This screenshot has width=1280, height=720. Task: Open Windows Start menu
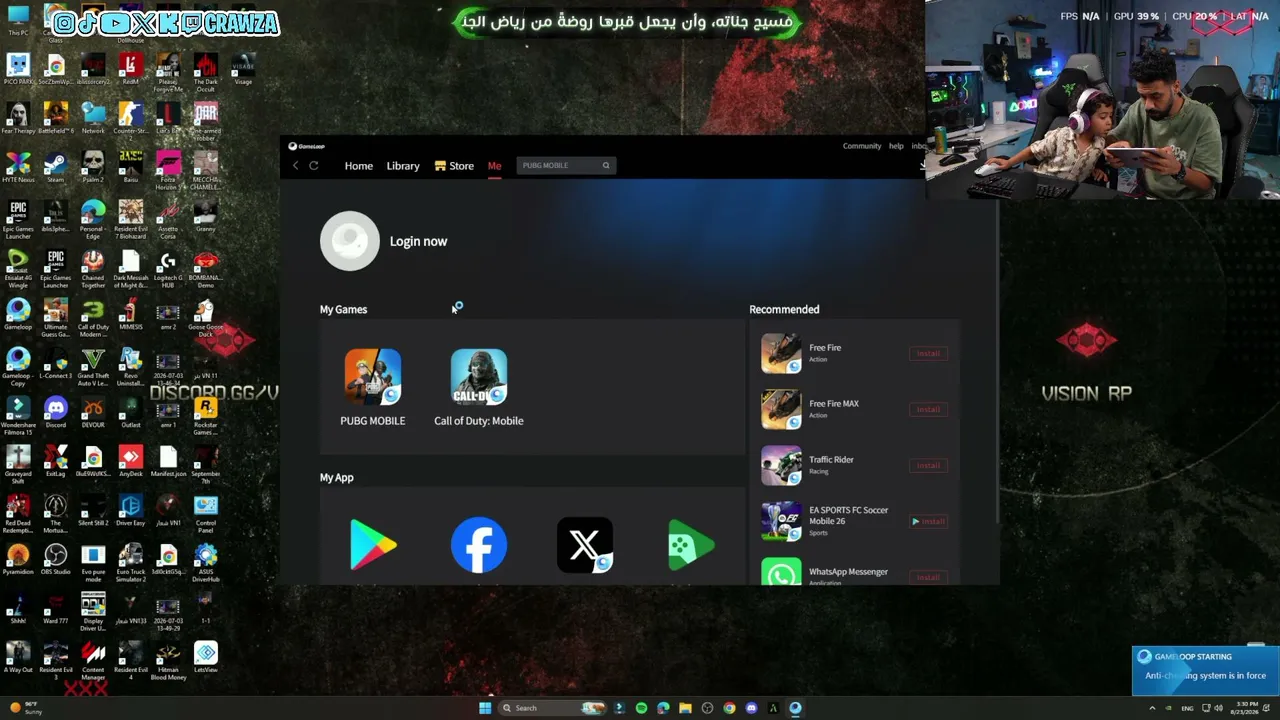pyautogui.click(x=485, y=708)
